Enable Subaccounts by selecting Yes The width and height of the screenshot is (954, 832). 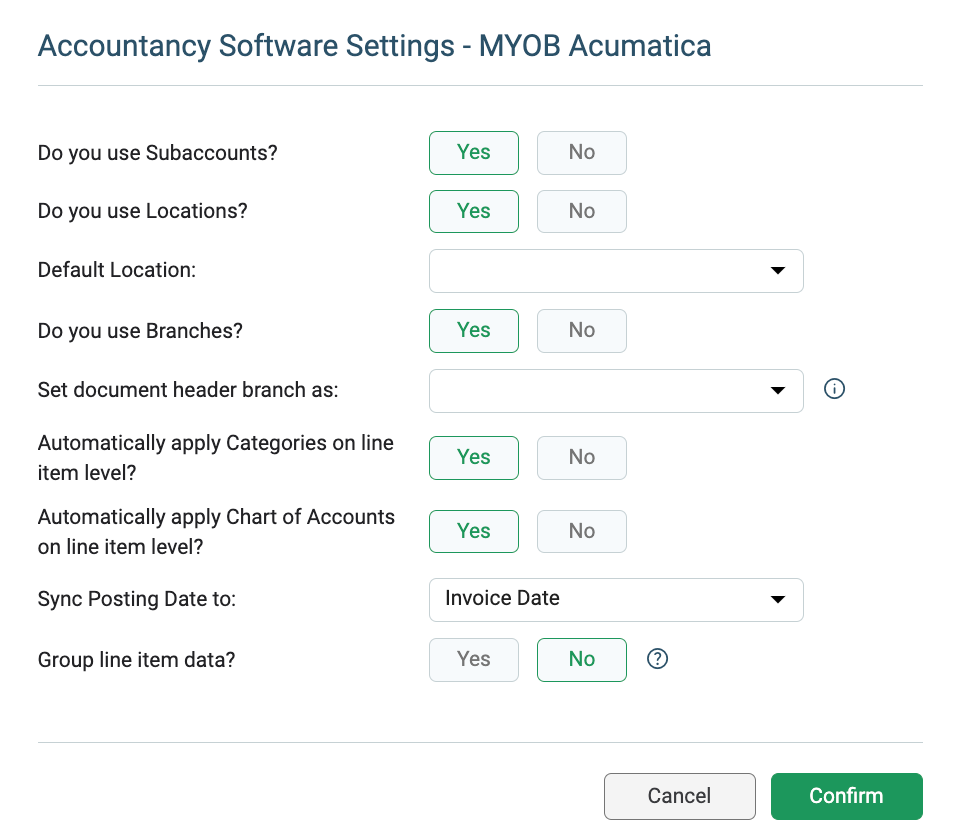click(x=473, y=152)
